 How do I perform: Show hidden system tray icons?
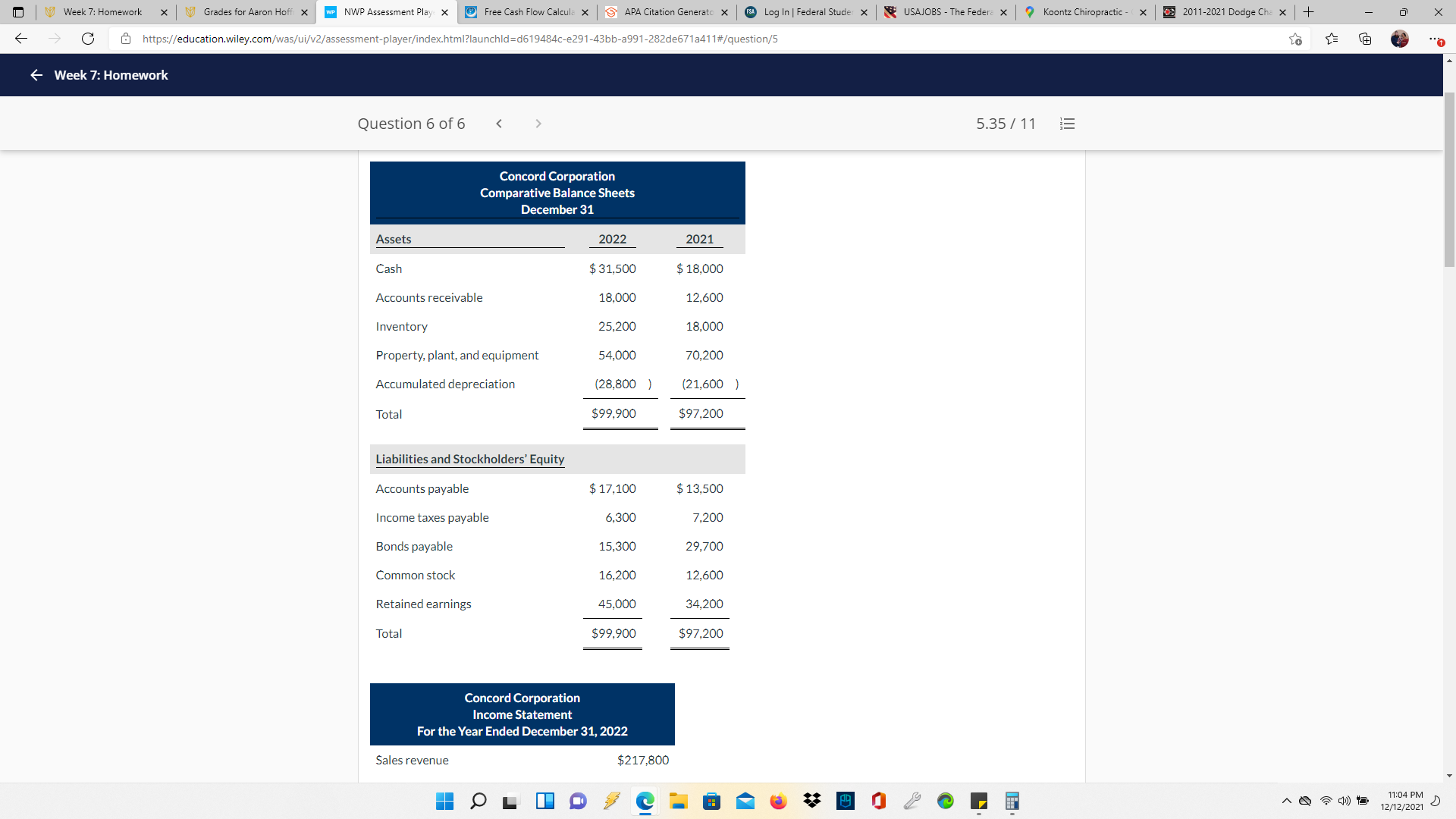[1286, 801]
